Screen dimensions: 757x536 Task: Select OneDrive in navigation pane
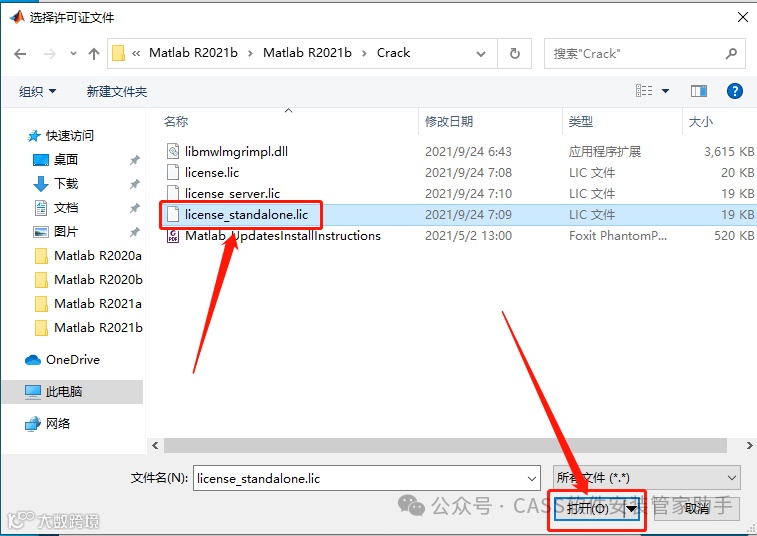point(72,360)
